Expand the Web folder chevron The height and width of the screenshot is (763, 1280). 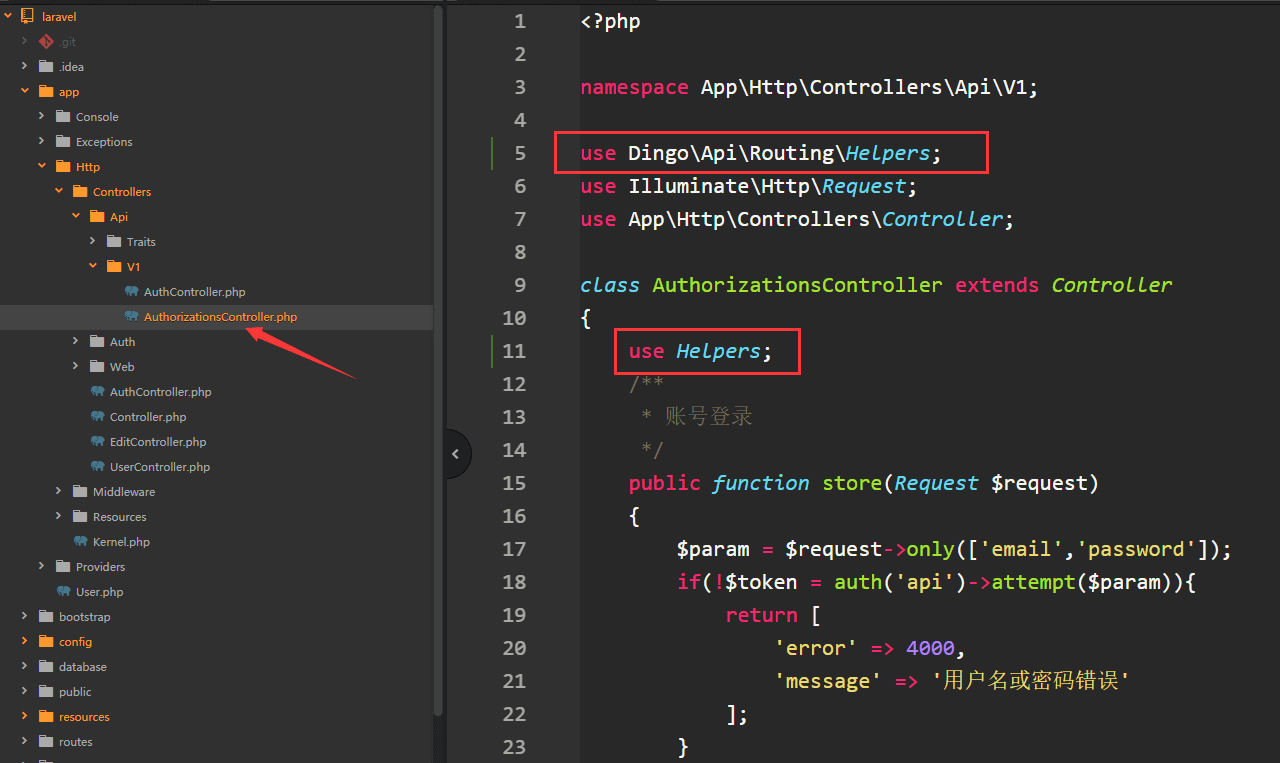click(75, 367)
